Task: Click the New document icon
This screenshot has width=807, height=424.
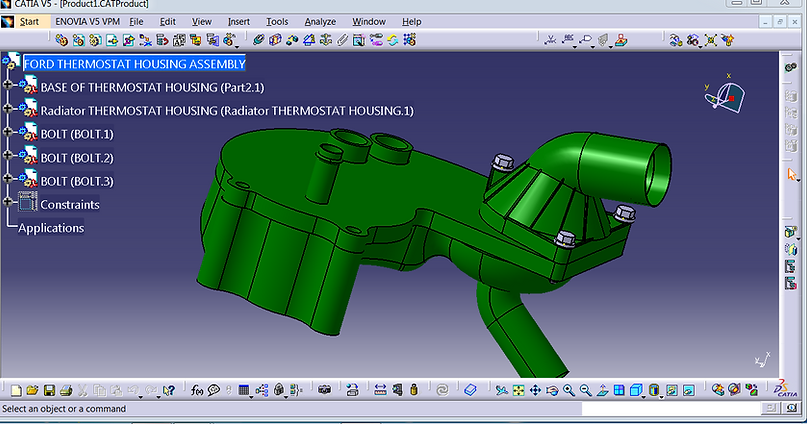Action: point(16,391)
